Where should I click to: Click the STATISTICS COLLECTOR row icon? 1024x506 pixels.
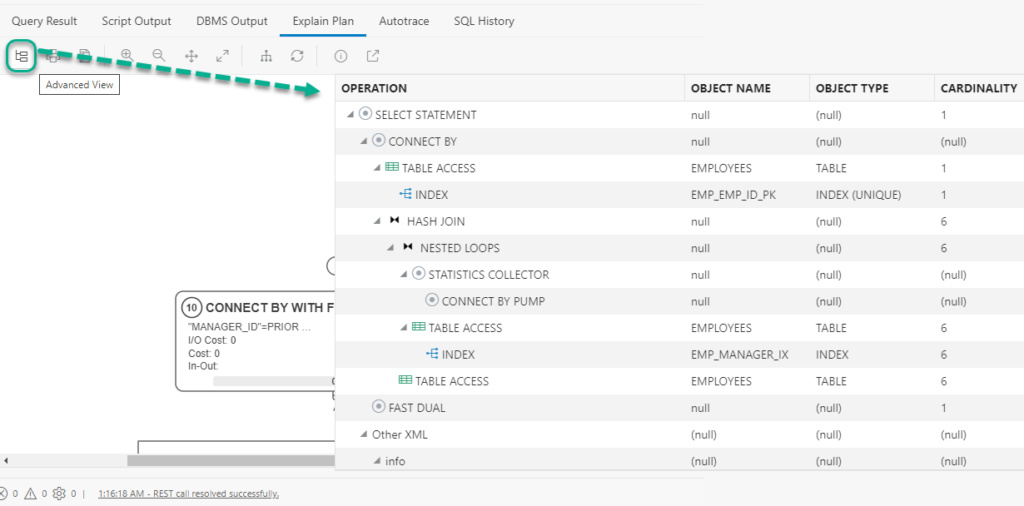[418, 274]
